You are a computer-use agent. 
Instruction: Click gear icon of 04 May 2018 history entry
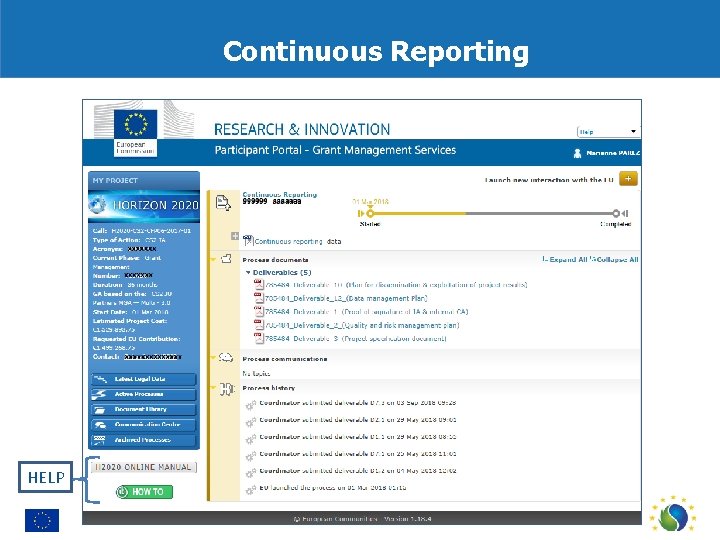pos(250,473)
